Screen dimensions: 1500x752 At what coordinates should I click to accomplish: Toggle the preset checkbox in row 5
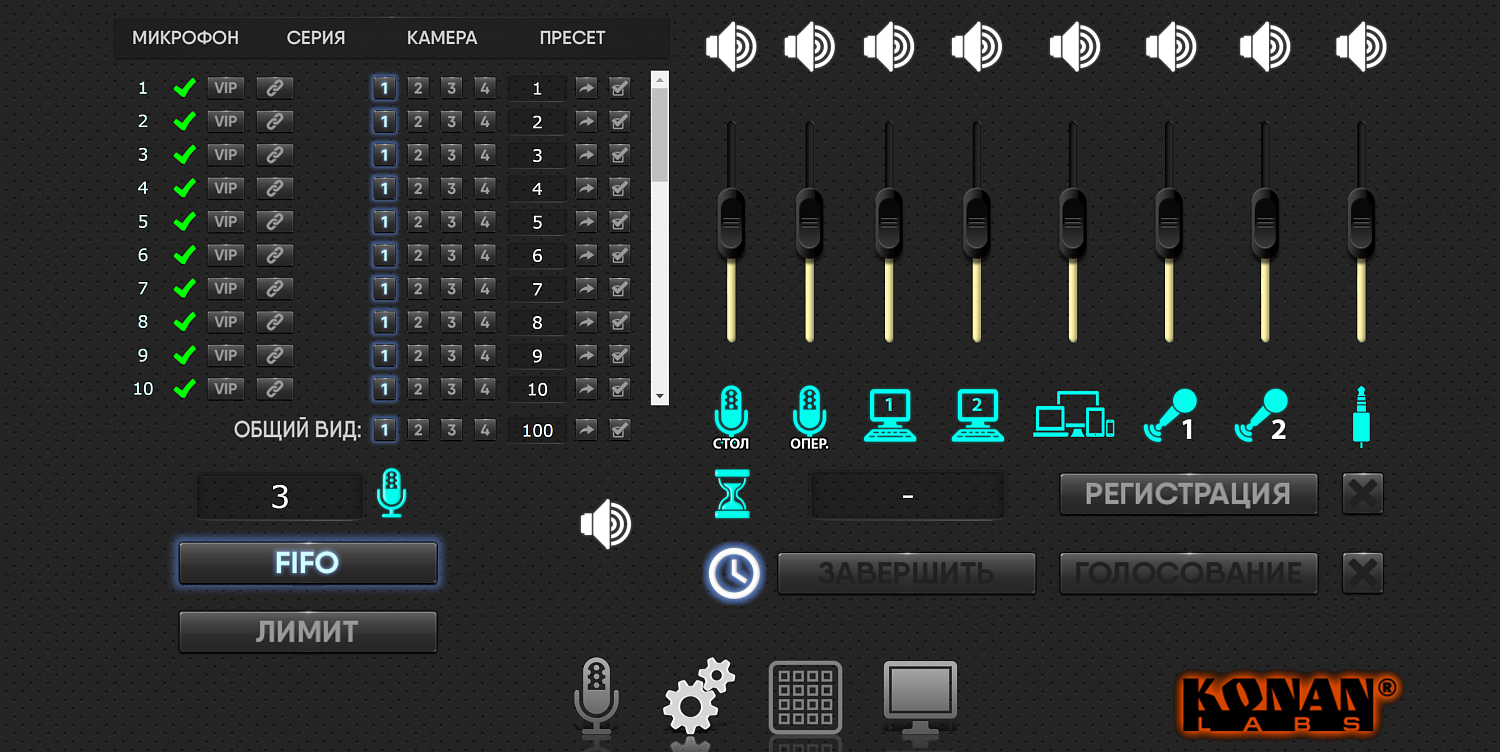[620, 222]
